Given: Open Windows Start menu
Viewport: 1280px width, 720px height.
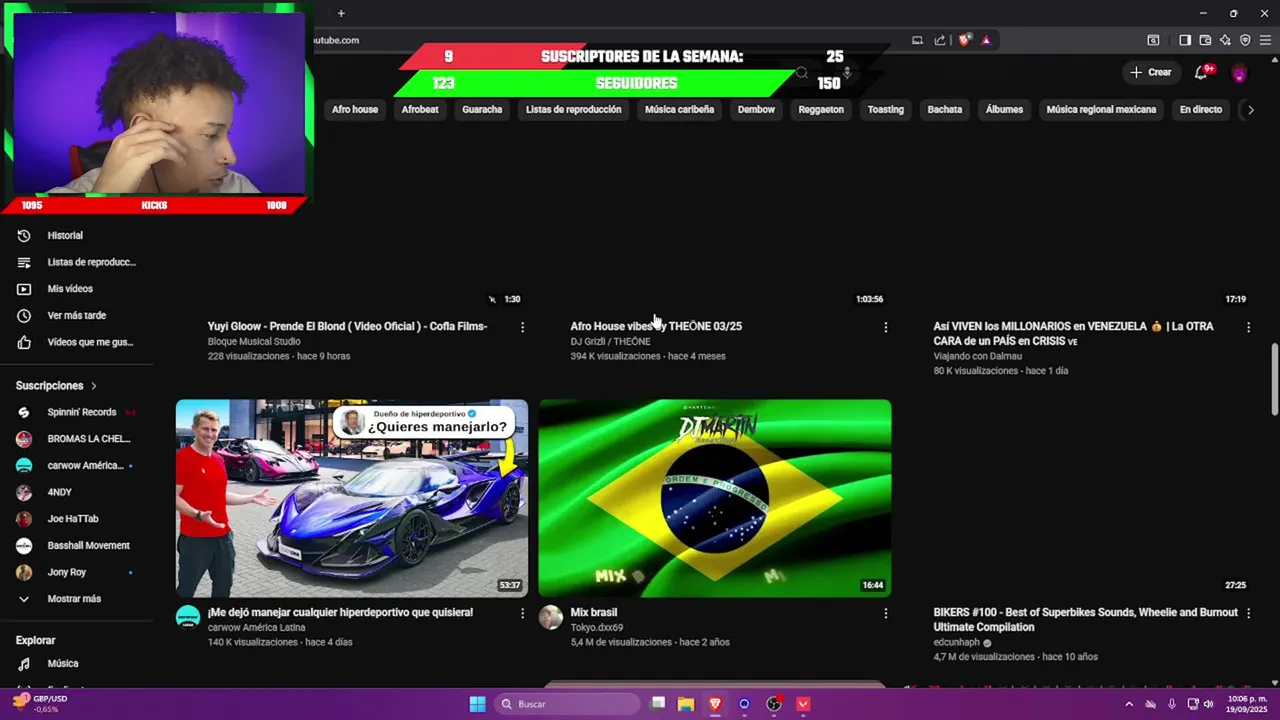Looking at the screenshot, I should coord(477,704).
